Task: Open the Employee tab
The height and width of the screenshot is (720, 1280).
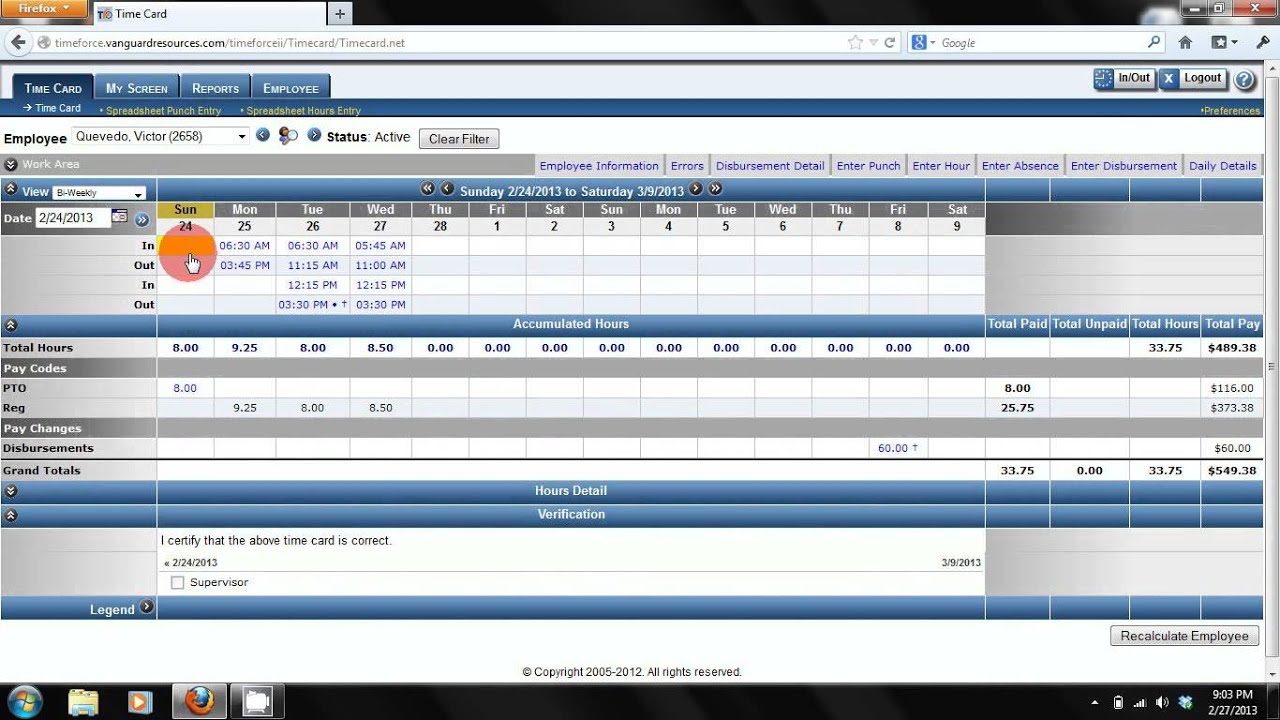Action: pos(291,88)
